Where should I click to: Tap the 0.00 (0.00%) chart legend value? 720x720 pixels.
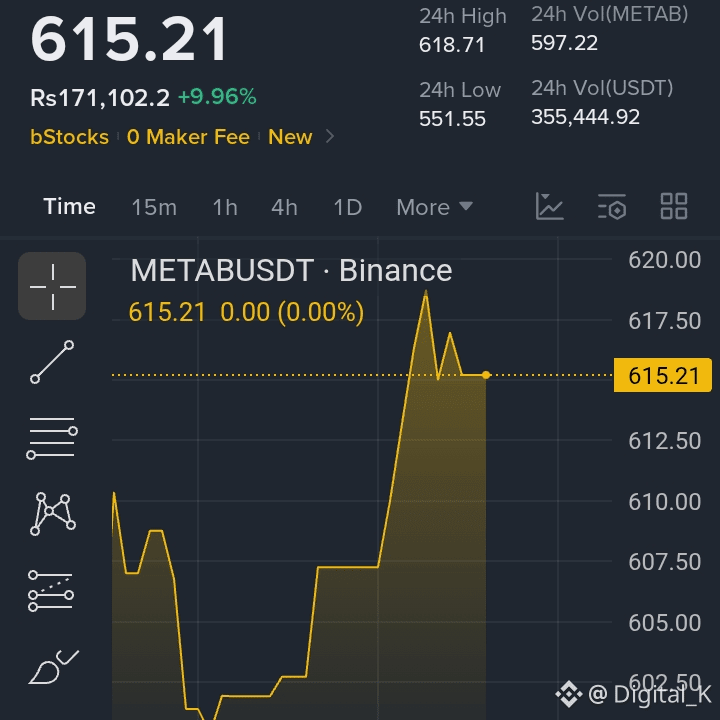(292, 312)
